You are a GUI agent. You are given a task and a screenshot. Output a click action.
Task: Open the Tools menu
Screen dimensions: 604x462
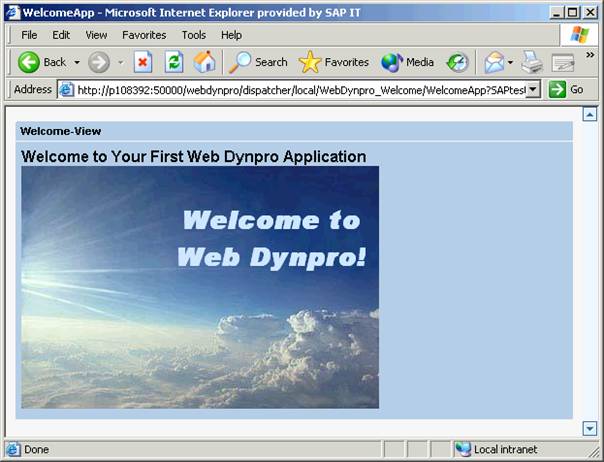coord(194,35)
